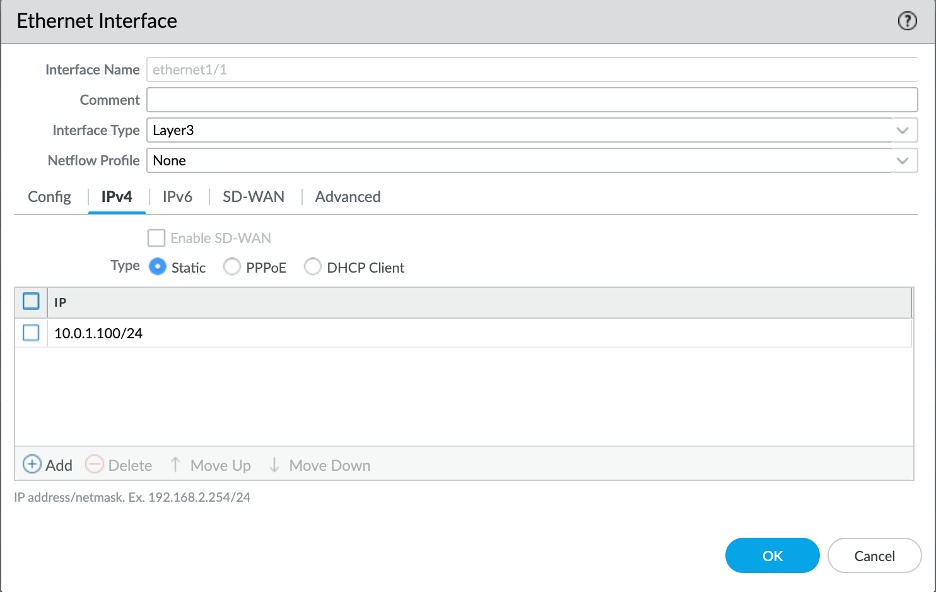Check the checkbox next to 10.0.1.100/24
936x592 pixels.
pos(30,332)
